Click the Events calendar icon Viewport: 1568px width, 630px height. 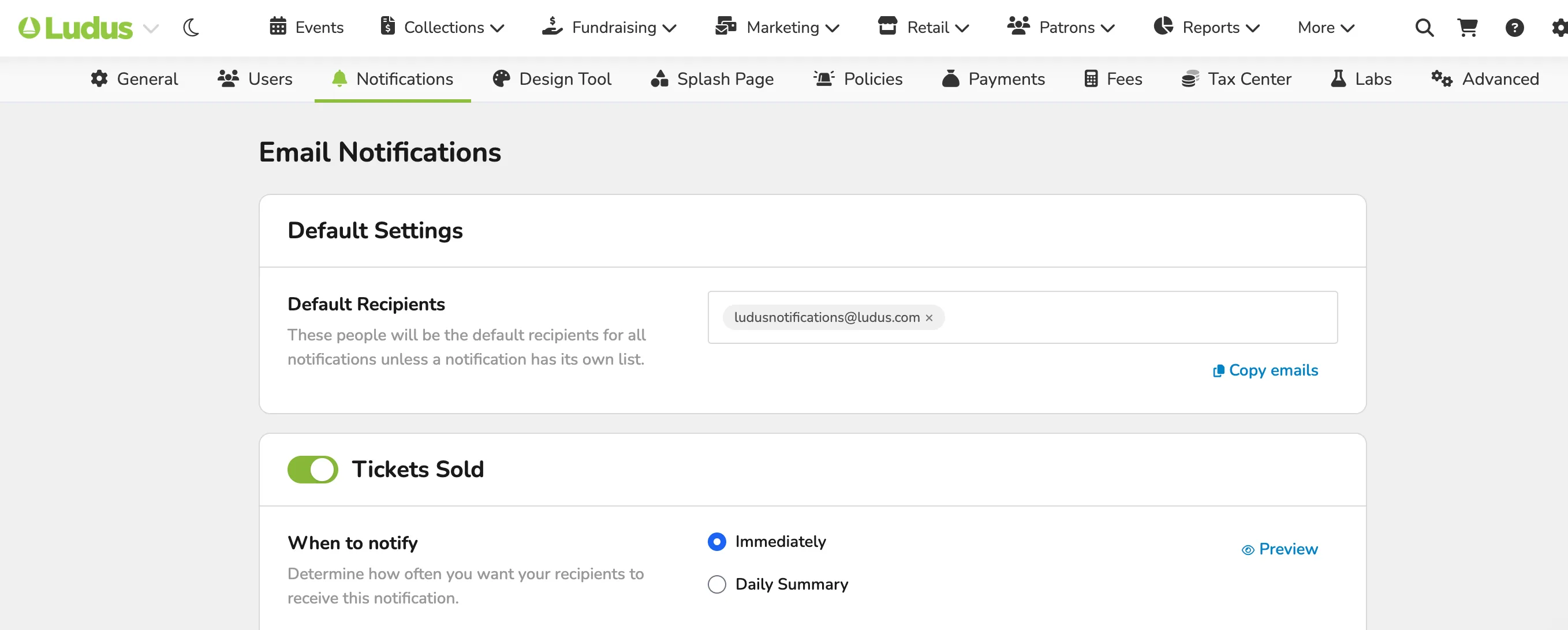pyautogui.click(x=278, y=27)
